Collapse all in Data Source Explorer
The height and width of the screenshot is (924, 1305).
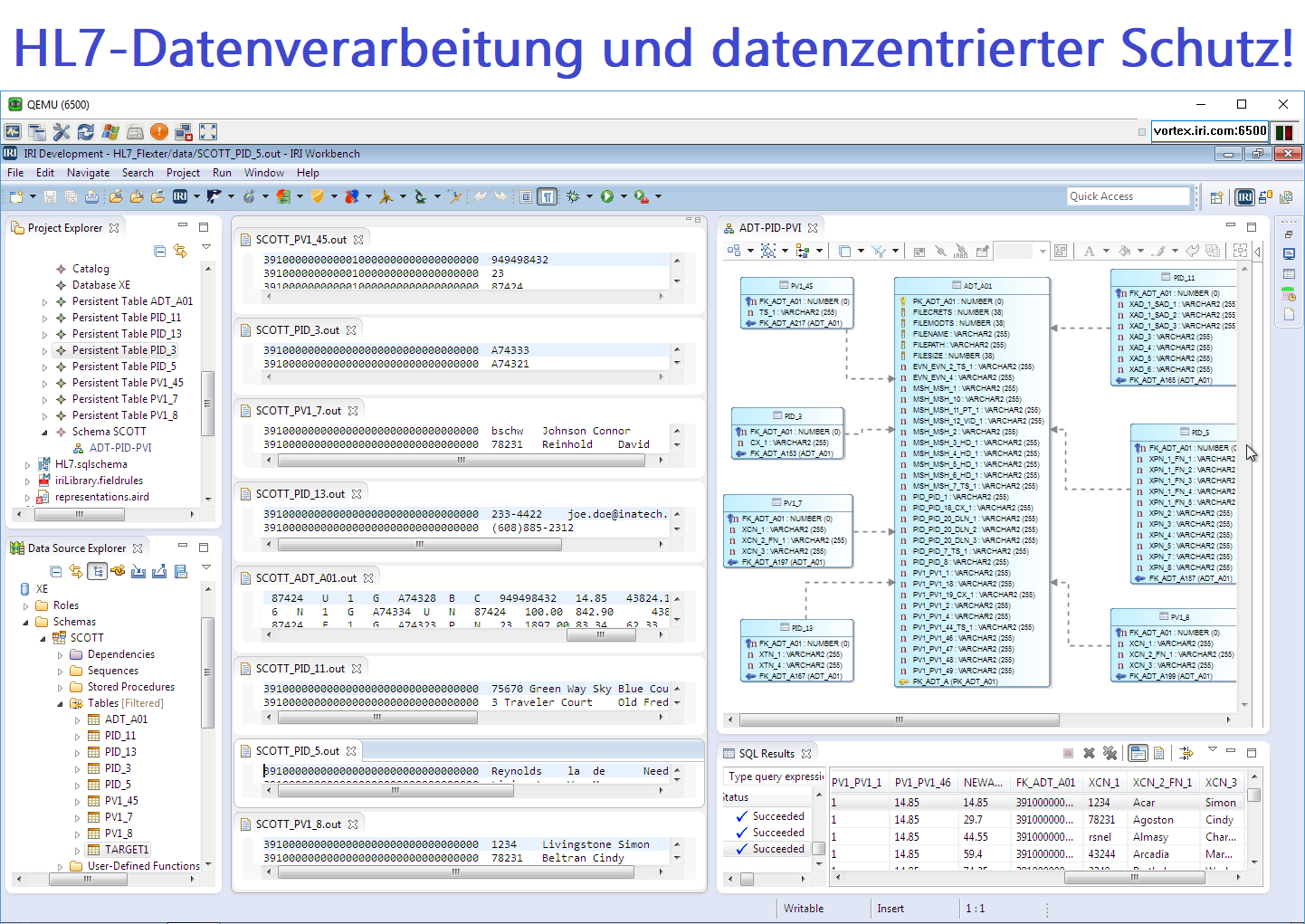pos(56,571)
